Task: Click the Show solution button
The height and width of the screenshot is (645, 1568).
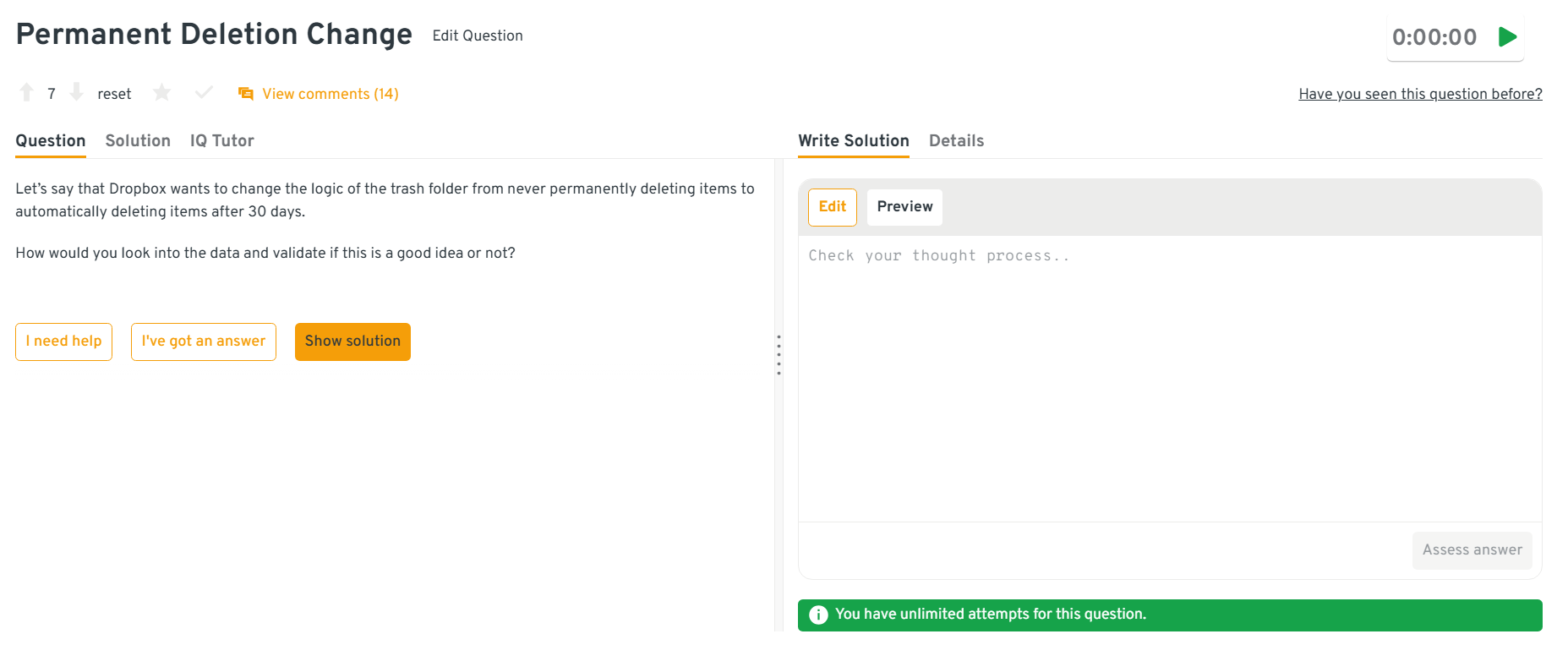Action: tap(352, 342)
